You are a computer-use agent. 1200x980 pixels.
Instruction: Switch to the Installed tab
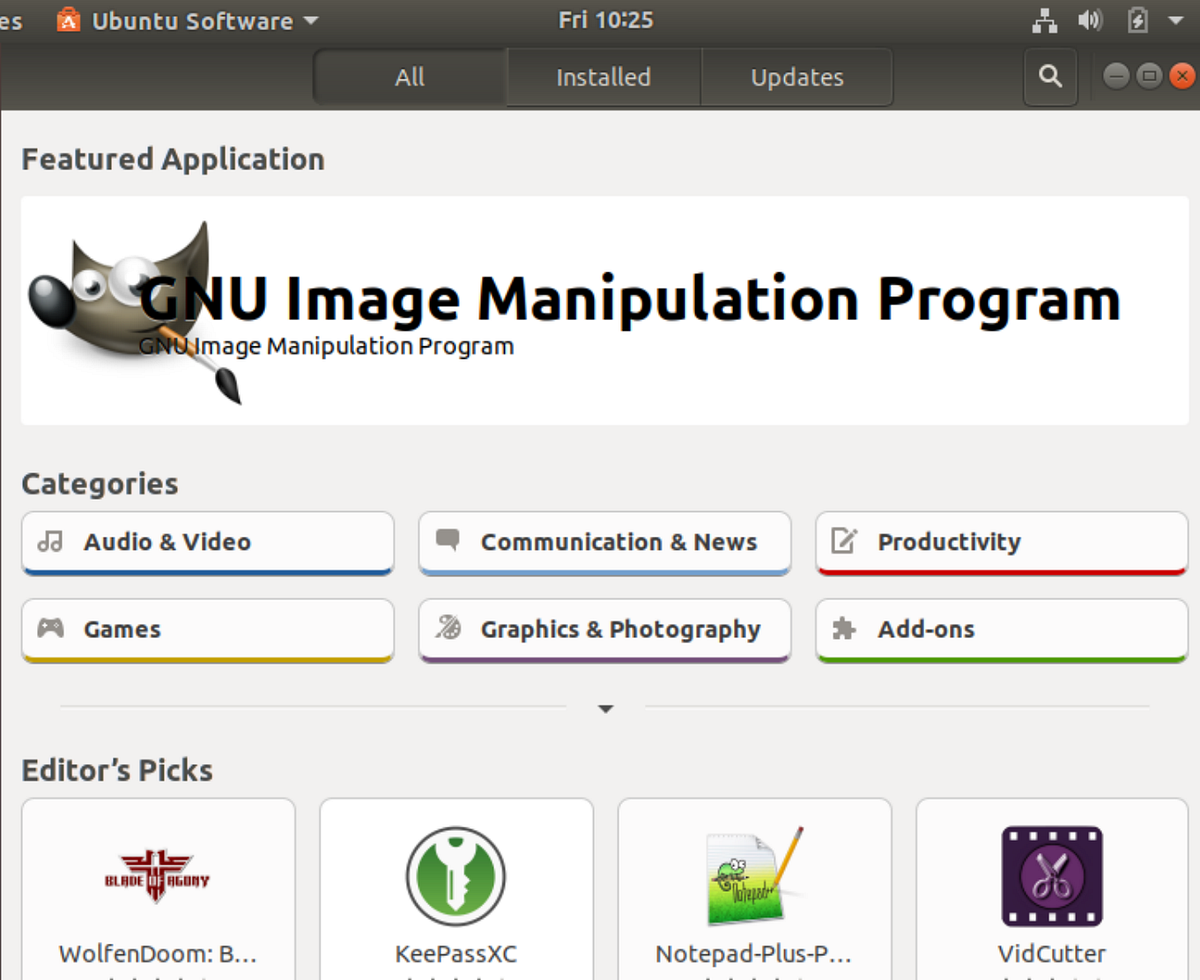click(x=602, y=76)
